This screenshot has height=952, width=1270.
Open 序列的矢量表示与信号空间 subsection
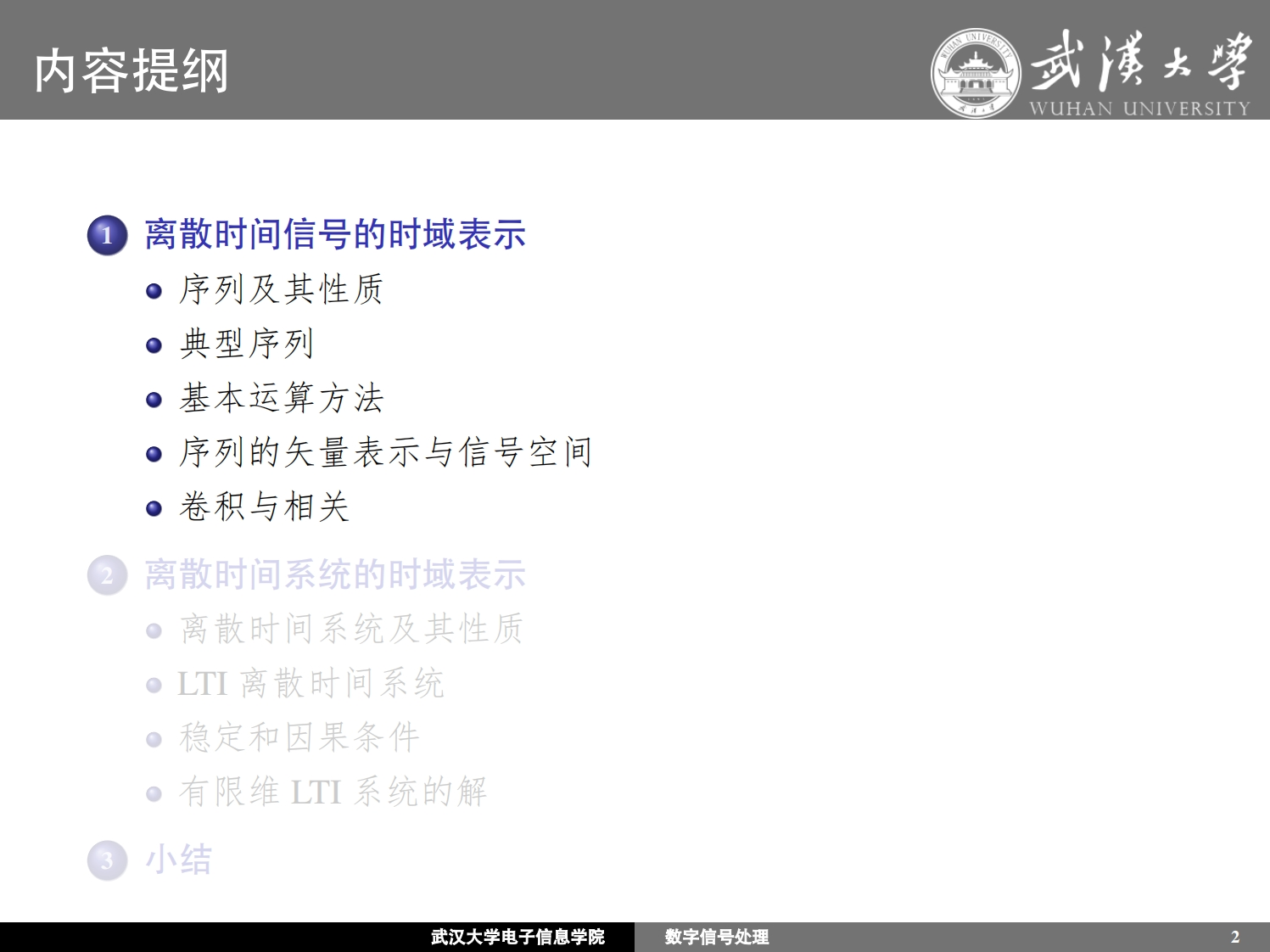[385, 452]
